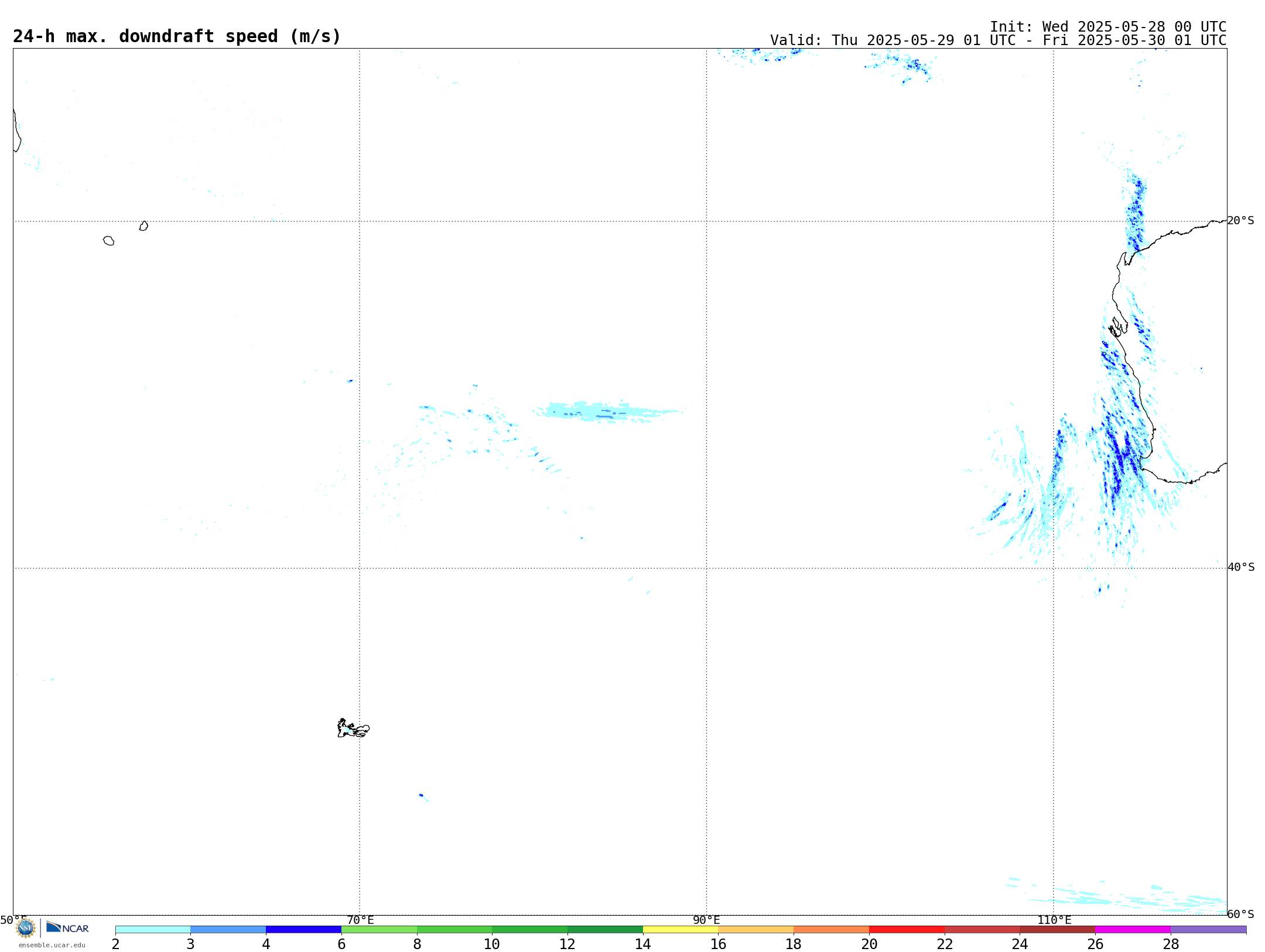The image size is (1265, 952).
Task: Click the 70°E longitude label
Action: click(x=360, y=920)
